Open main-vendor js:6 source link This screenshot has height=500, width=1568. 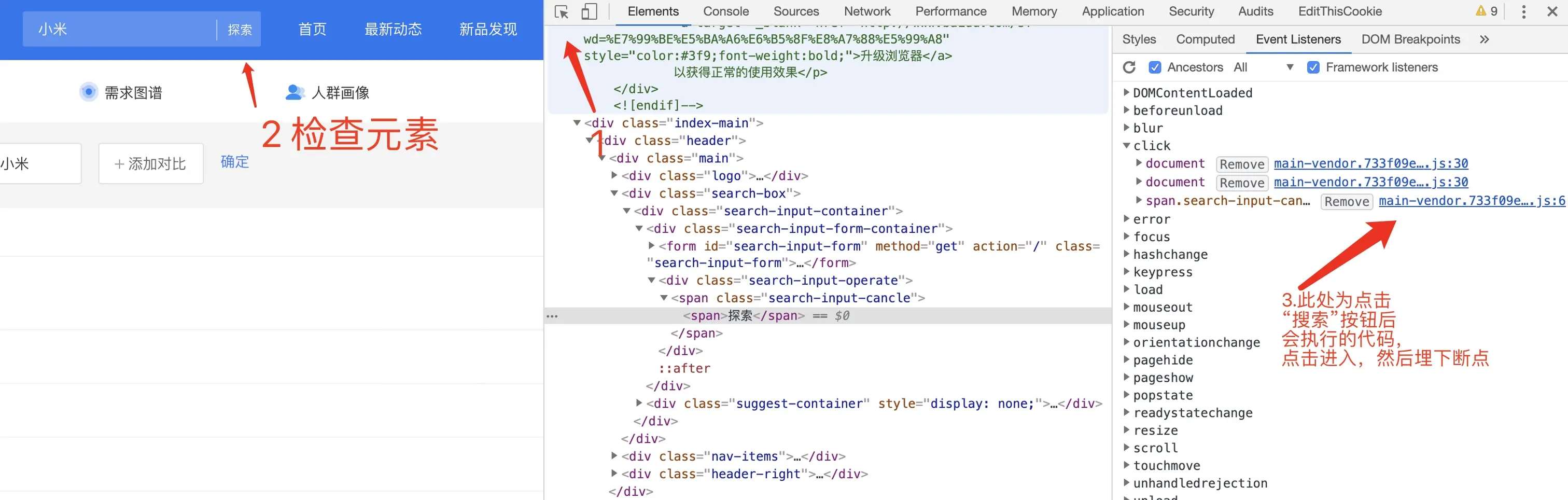pyautogui.click(x=1471, y=201)
